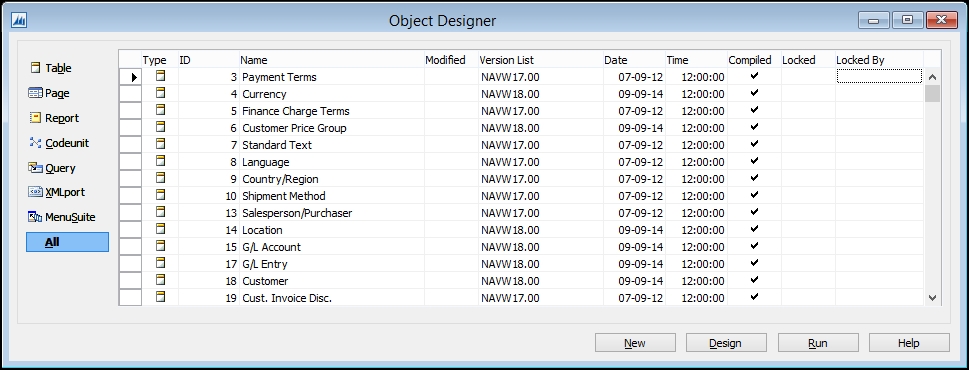Click the type icon for Cust. Invoice Disc.
Image resolution: width=969 pixels, height=370 pixels.
tap(160, 297)
